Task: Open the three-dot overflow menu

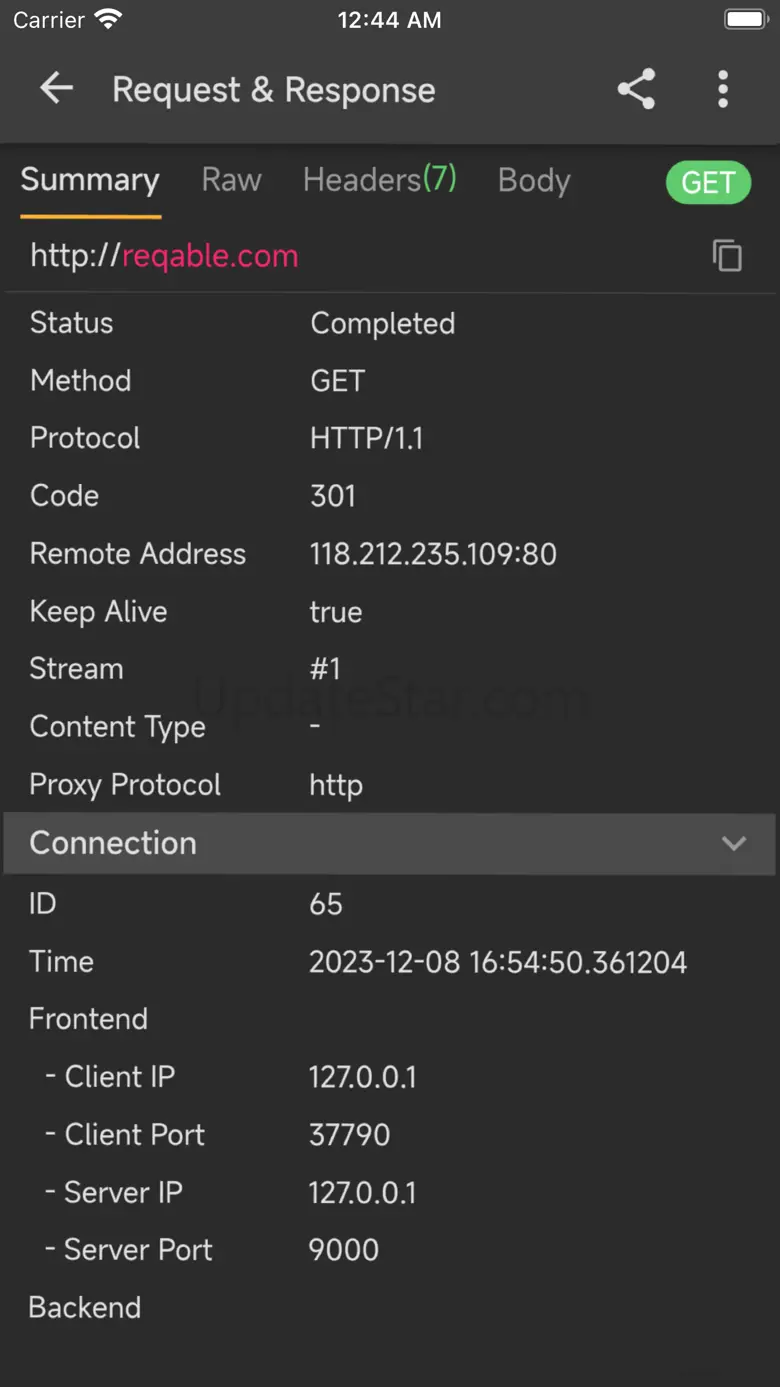Action: [x=723, y=89]
